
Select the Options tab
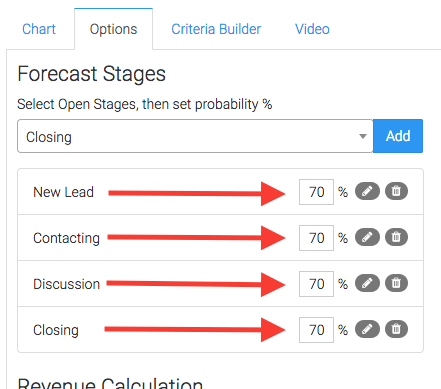tap(113, 29)
